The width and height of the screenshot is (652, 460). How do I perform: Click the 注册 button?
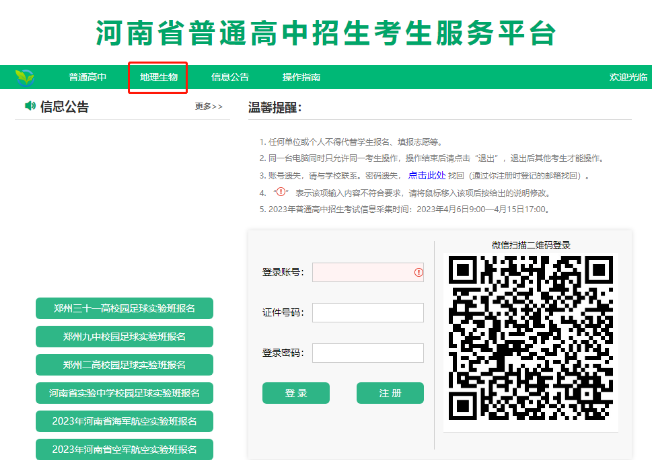tap(390, 393)
